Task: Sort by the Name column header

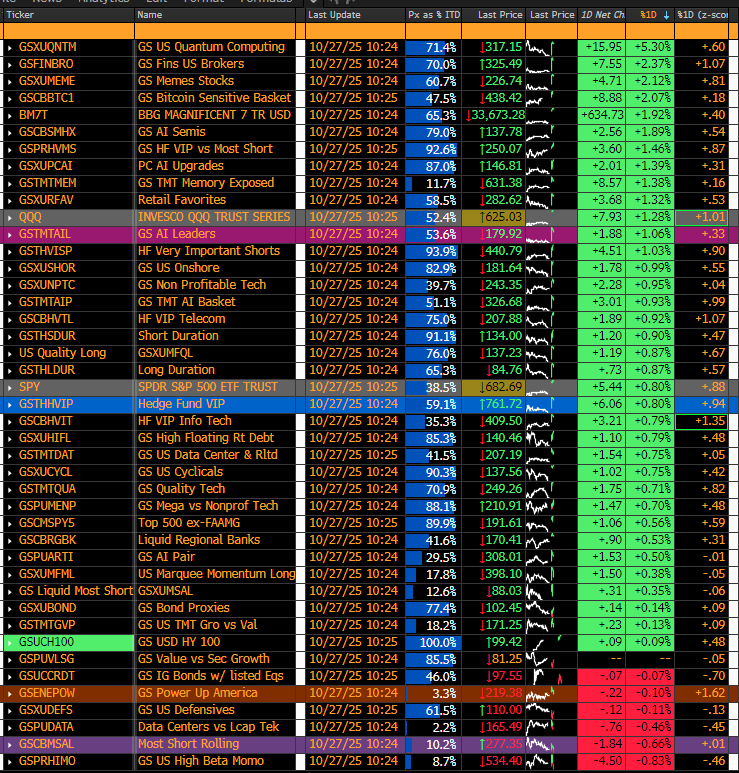Action: [214, 15]
